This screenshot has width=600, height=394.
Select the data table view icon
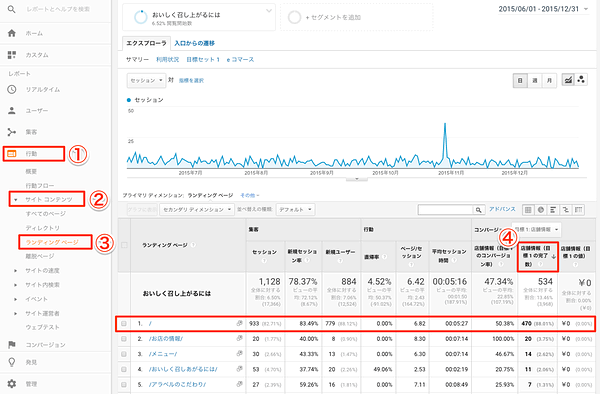[528, 210]
